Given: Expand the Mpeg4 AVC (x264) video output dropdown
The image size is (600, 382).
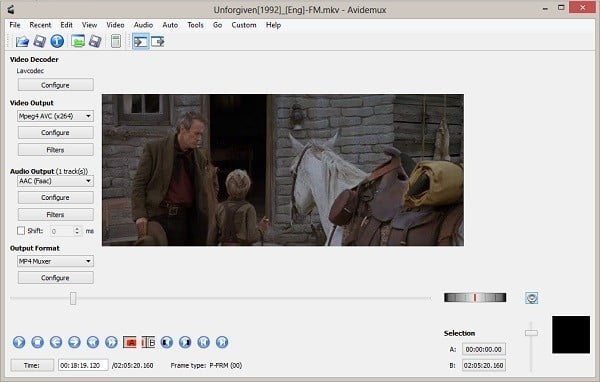Looking at the screenshot, I should [55, 116].
